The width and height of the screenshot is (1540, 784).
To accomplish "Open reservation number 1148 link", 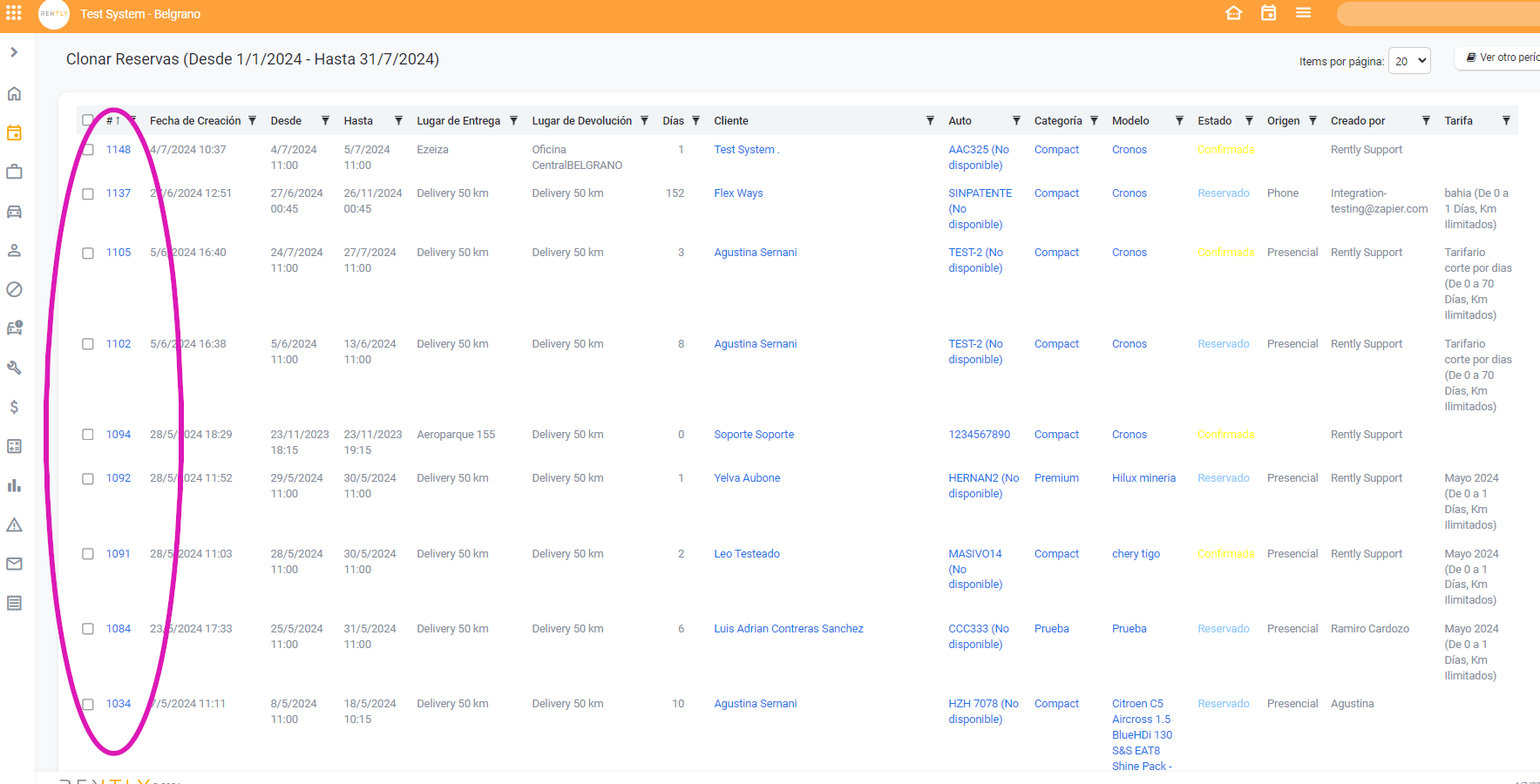I will point(119,150).
